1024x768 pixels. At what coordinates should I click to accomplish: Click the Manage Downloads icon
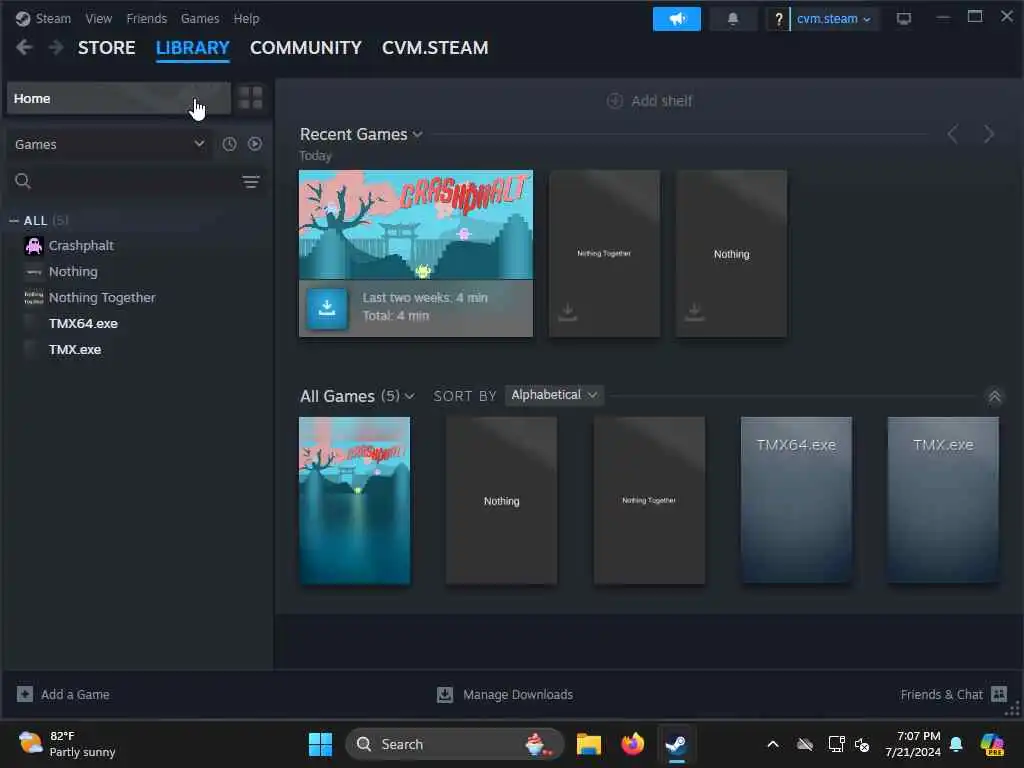click(445, 695)
